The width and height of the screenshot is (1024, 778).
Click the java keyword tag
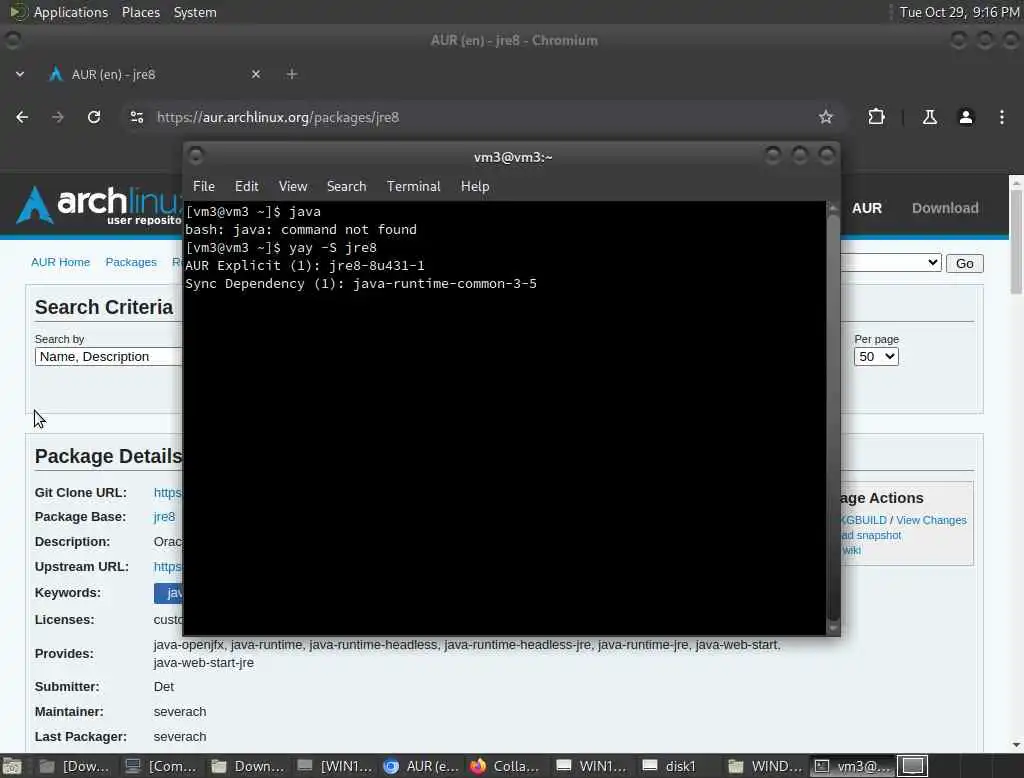click(x=168, y=592)
